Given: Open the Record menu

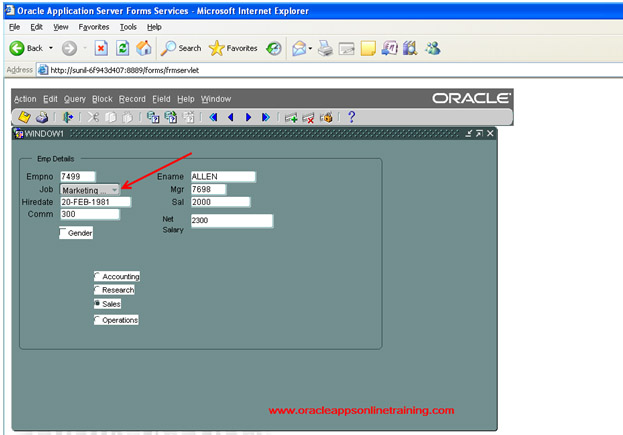Looking at the screenshot, I should (x=132, y=99).
